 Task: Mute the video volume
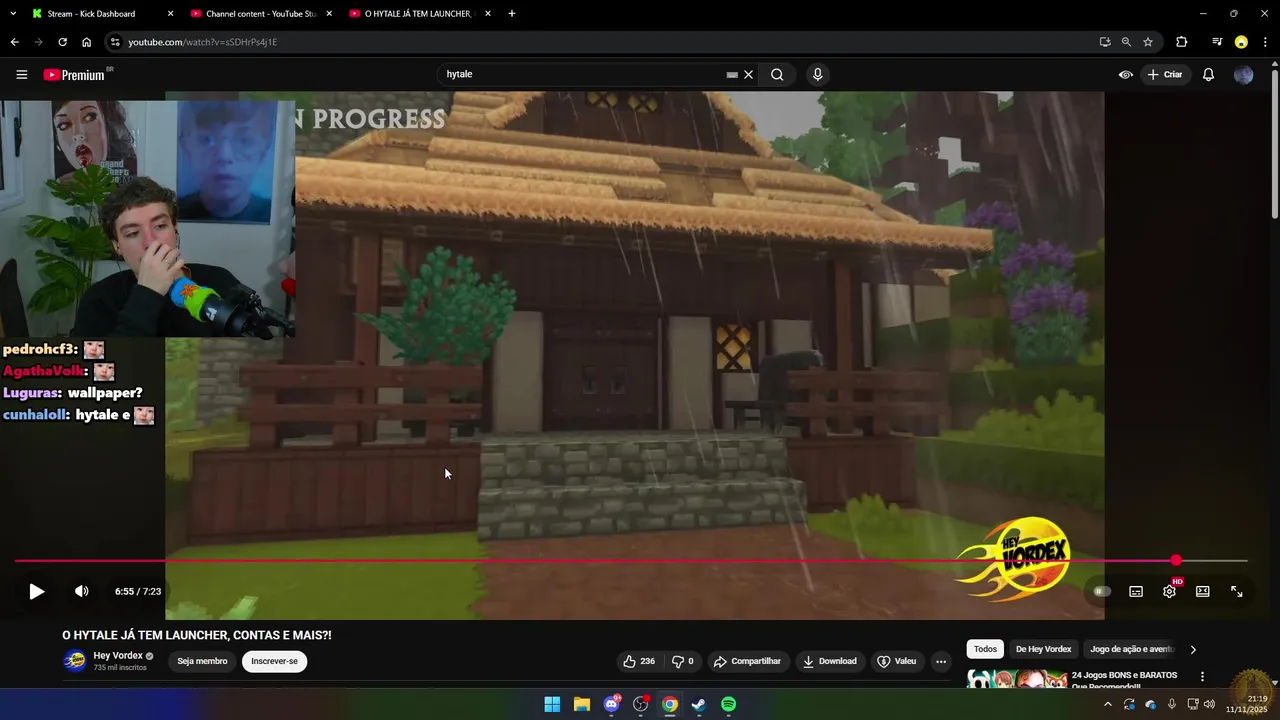82,591
